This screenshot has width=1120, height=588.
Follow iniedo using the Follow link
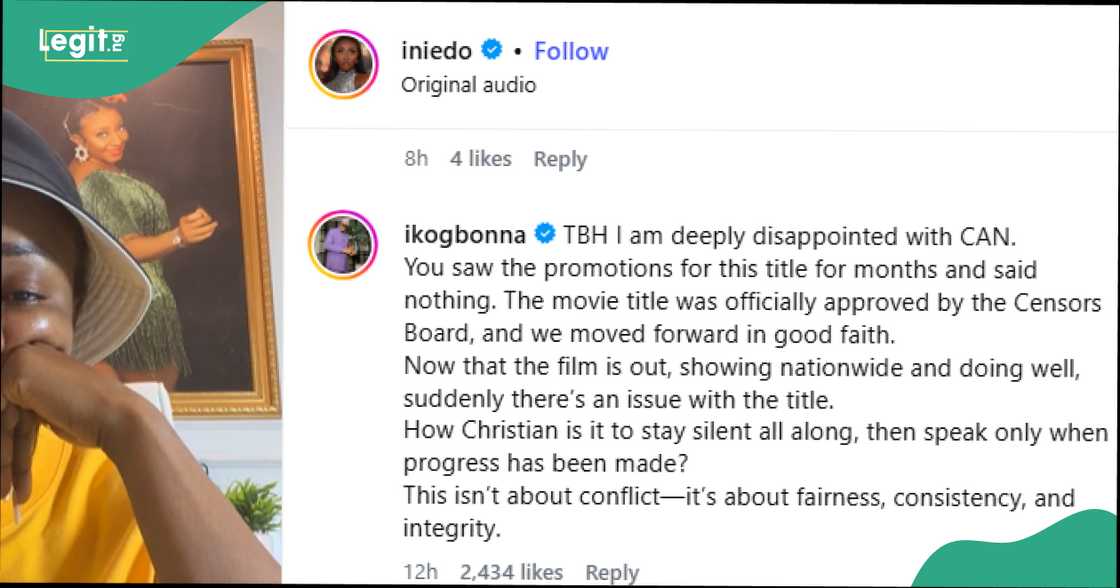pyautogui.click(x=570, y=51)
